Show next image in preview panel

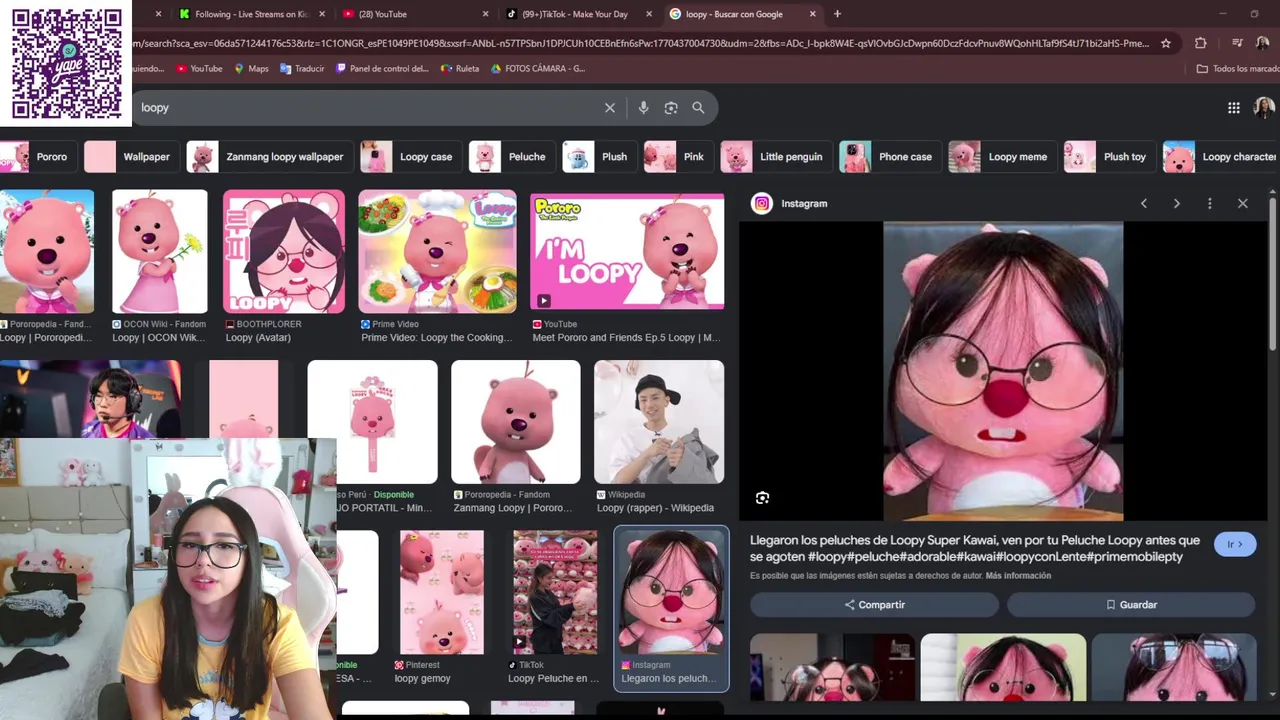[x=1177, y=203]
